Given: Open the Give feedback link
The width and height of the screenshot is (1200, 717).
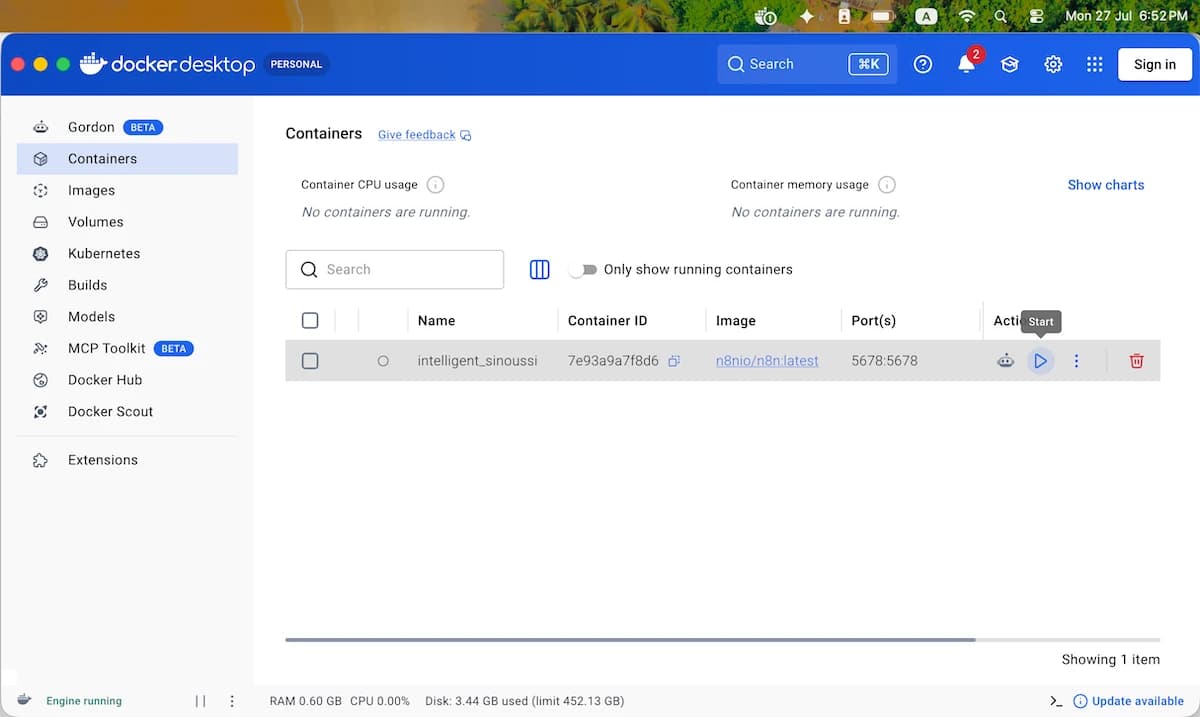Looking at the screenshot, I should tap(424, 135).
